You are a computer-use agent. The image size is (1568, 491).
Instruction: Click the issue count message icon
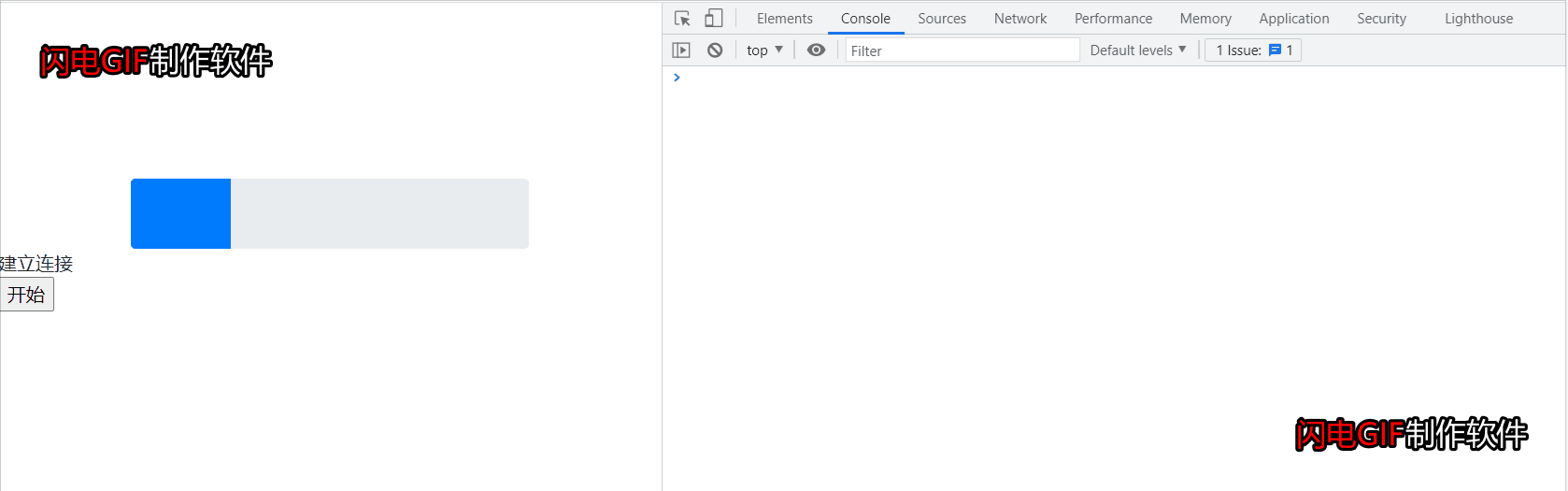coord(1275,51)
